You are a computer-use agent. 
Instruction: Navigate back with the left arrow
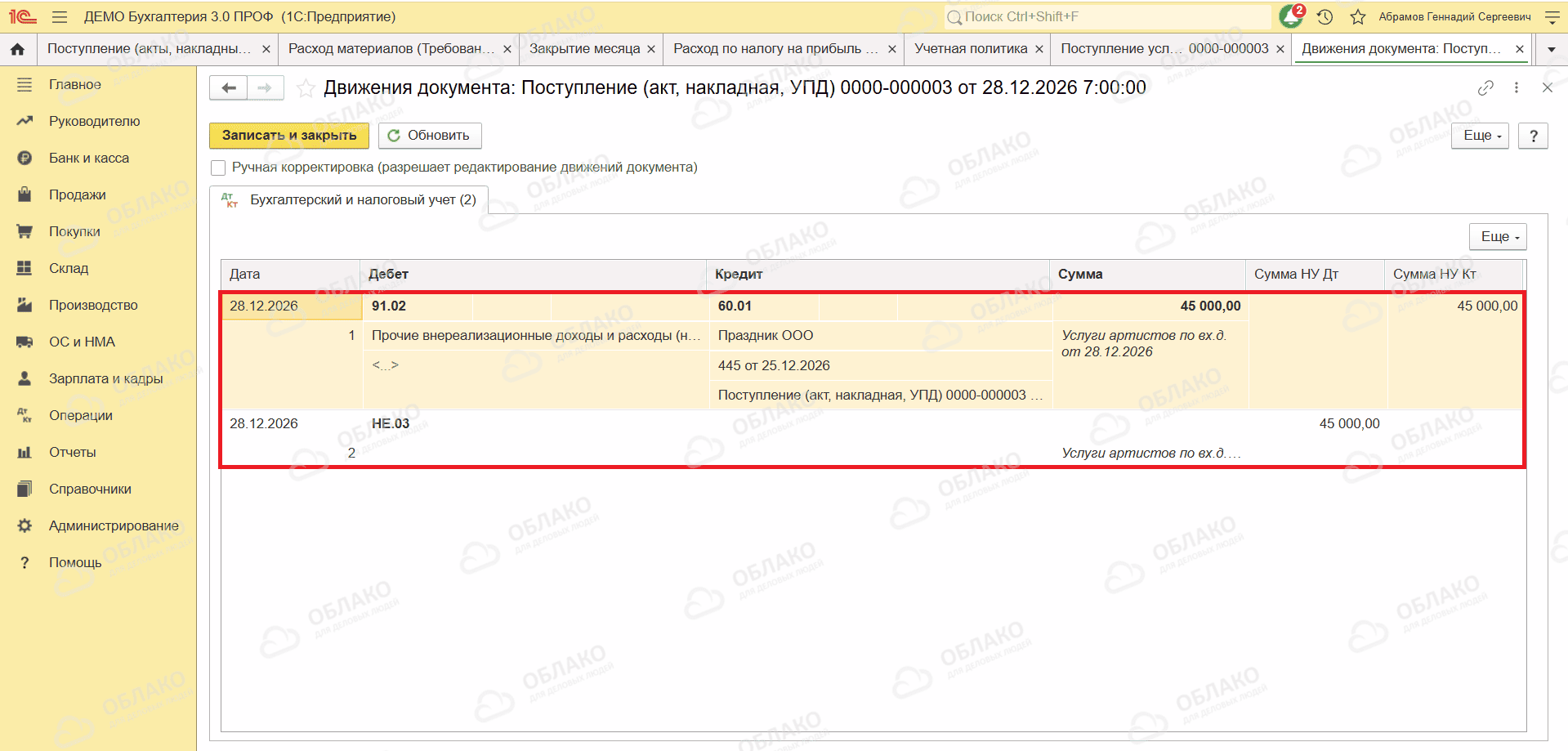click(229, 87)
